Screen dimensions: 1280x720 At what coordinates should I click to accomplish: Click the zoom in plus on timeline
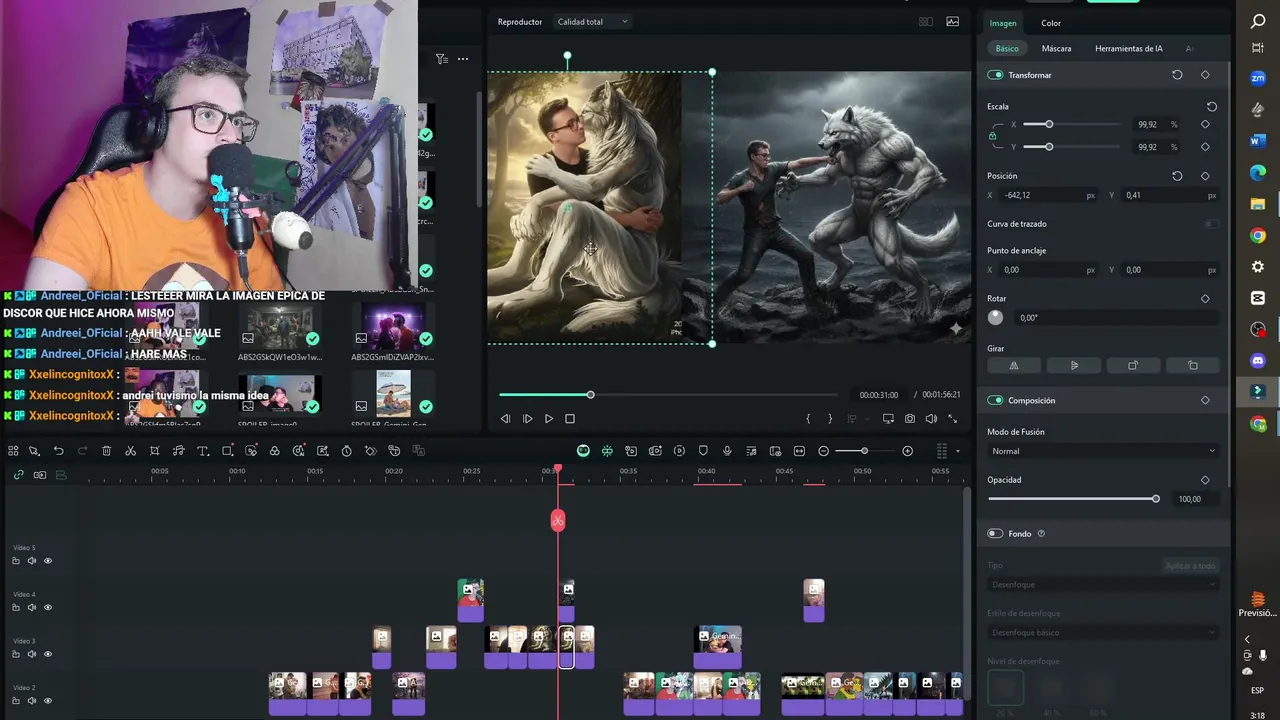(907, 451)
